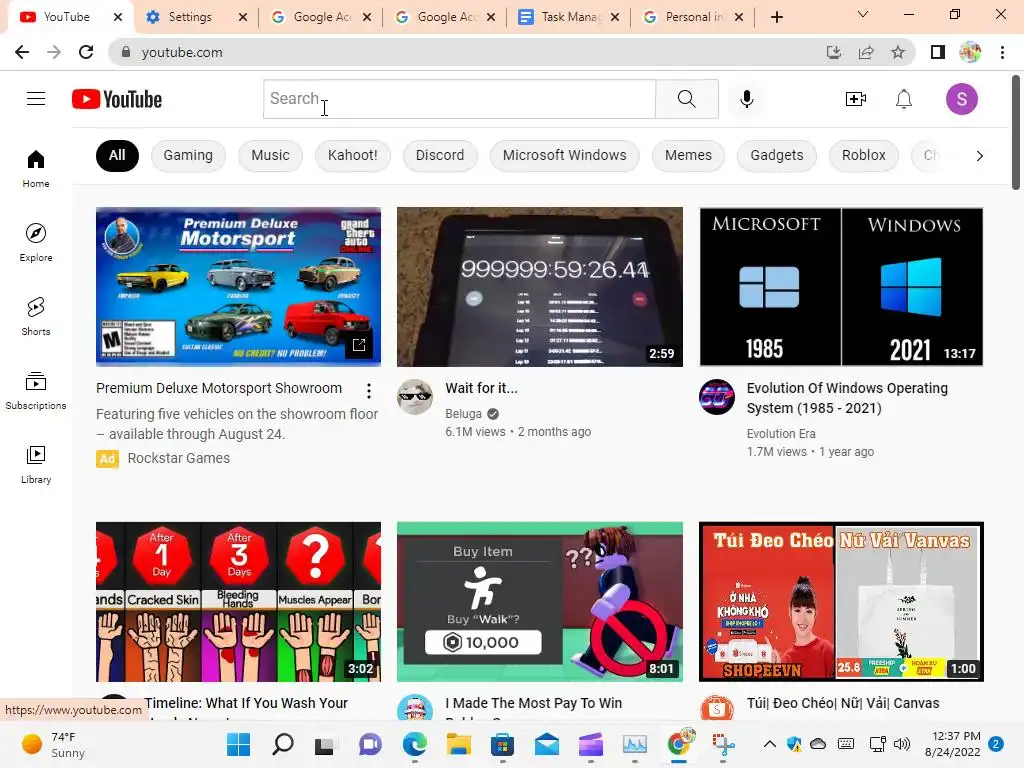
Task: Open the hand washing timeline thumbnail
Action: click(238, 601)
